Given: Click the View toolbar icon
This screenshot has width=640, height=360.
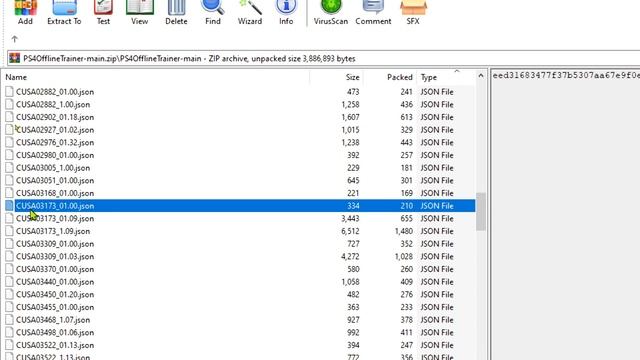Looking at the screenshot, I should point(139,13).
